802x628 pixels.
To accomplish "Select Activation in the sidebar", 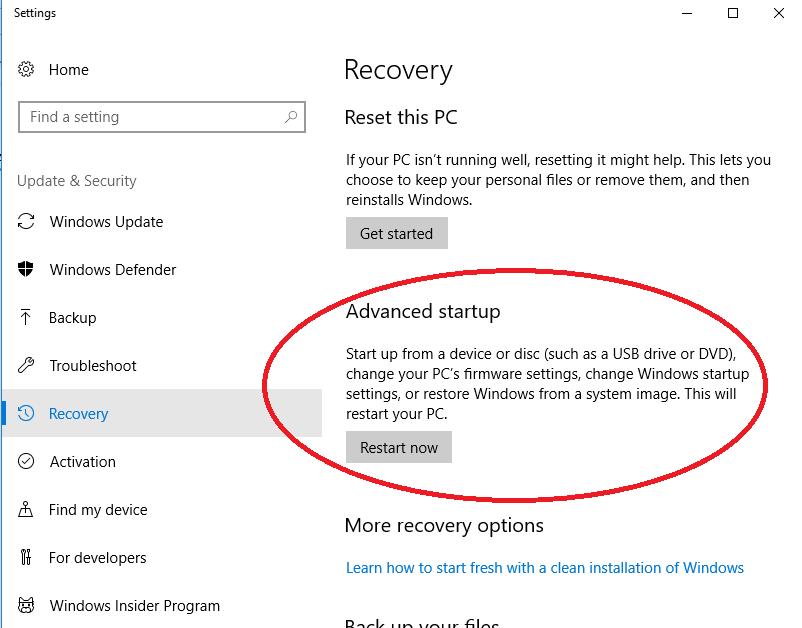I will click(x=83, y=462).
